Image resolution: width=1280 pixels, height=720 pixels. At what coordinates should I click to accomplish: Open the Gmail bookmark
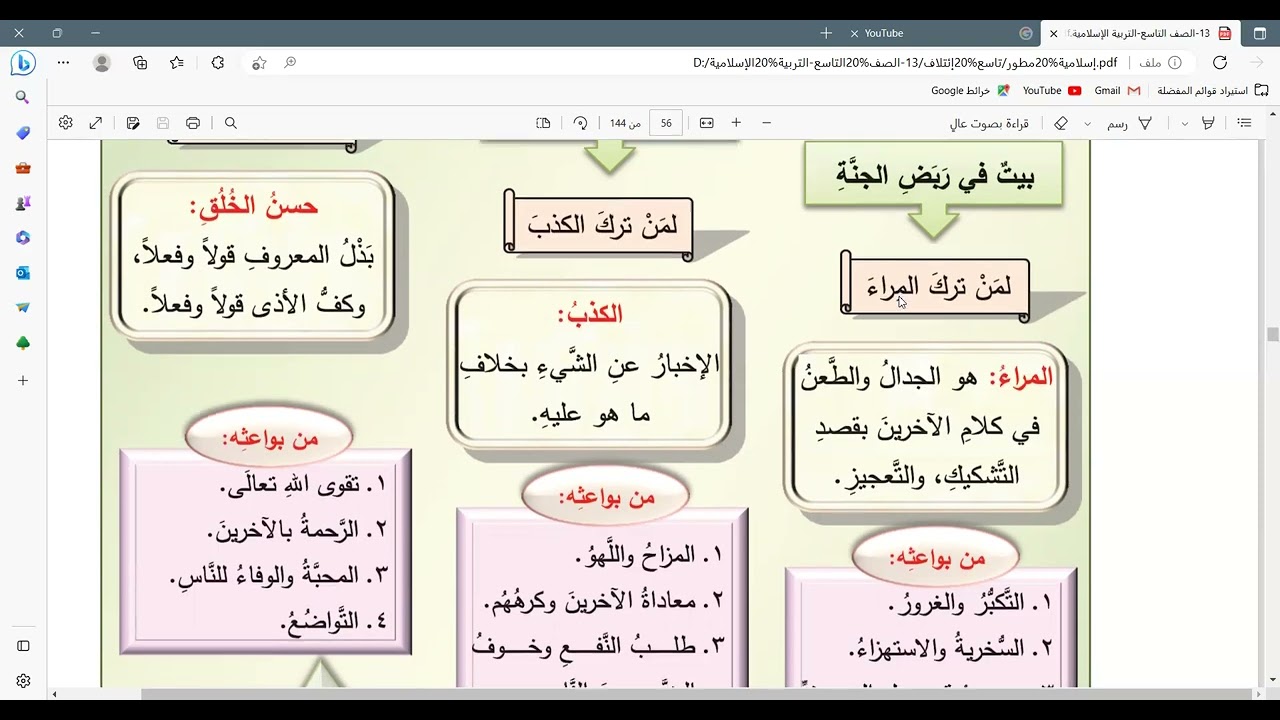click(1117, 90)
